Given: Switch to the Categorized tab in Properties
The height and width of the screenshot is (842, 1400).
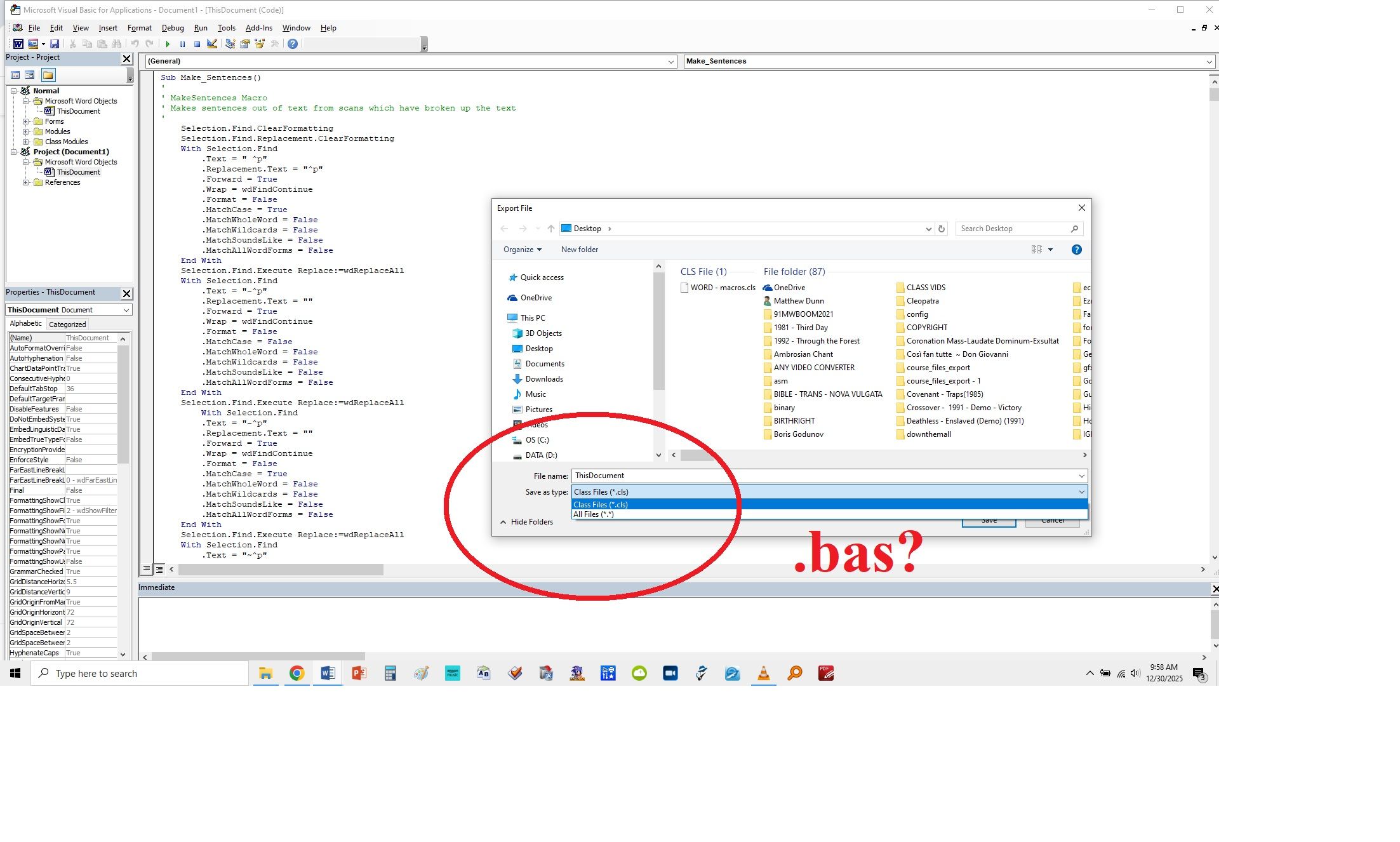Looking at the screenshot, I should pos(67,323).
